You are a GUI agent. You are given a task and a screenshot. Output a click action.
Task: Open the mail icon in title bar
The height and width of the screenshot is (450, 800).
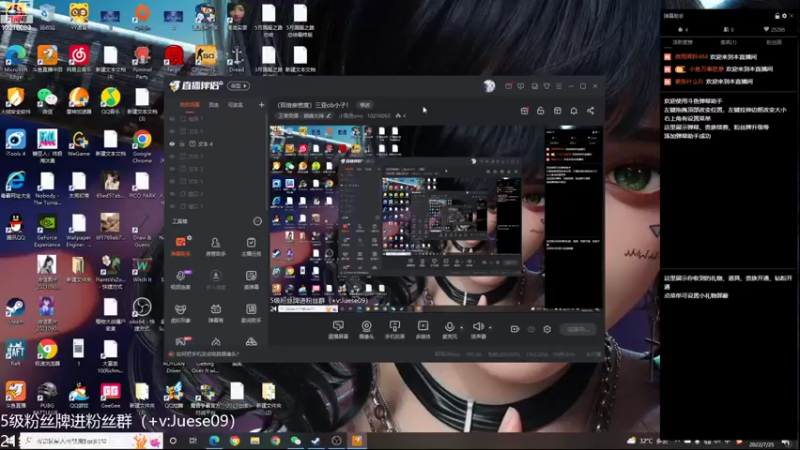(x=508, y=86)
